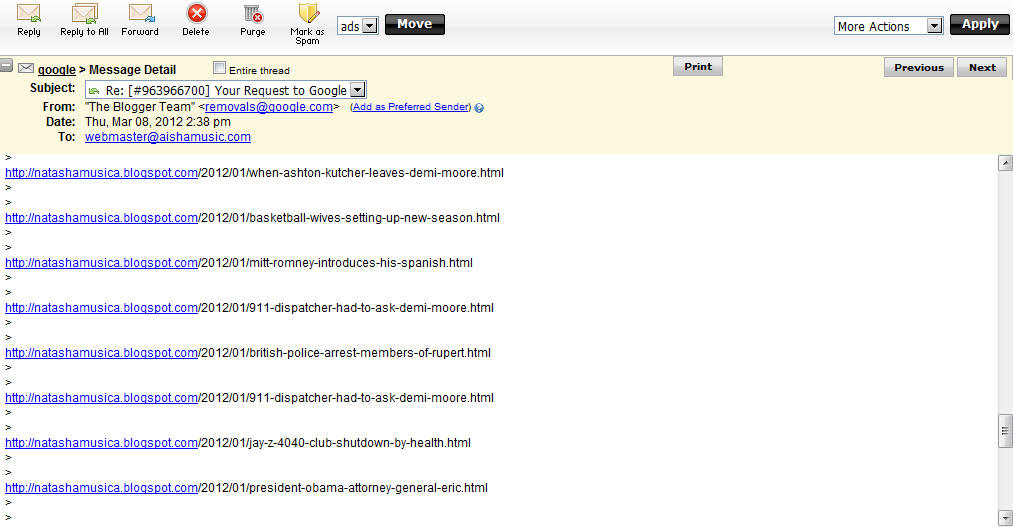Open the jay-z-4040-club-shutdown-by-health link
This screenshot has height=527, width=1013.
pos(101,443)
